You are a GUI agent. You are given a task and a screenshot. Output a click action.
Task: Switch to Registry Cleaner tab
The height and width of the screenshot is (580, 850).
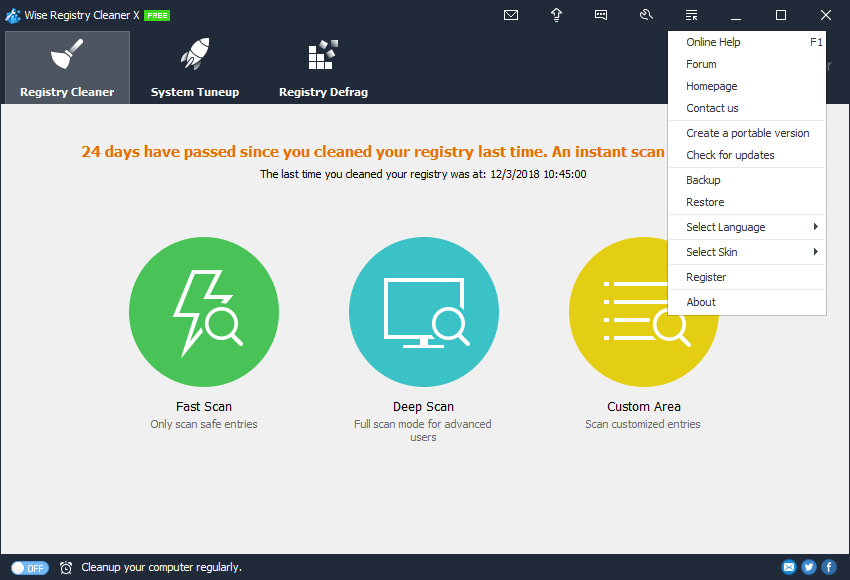67,67
